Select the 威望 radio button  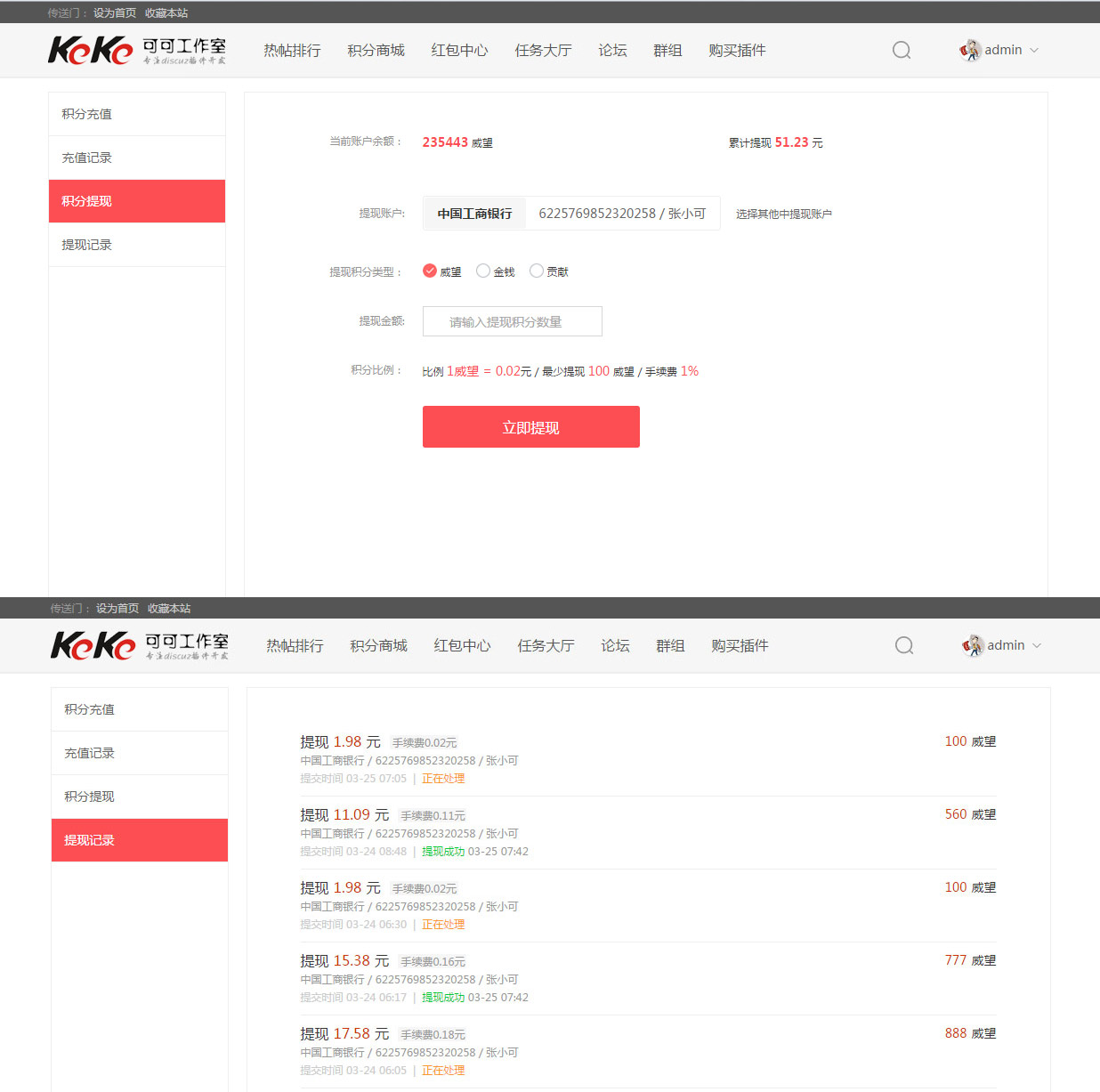click(x=430, y=271)
